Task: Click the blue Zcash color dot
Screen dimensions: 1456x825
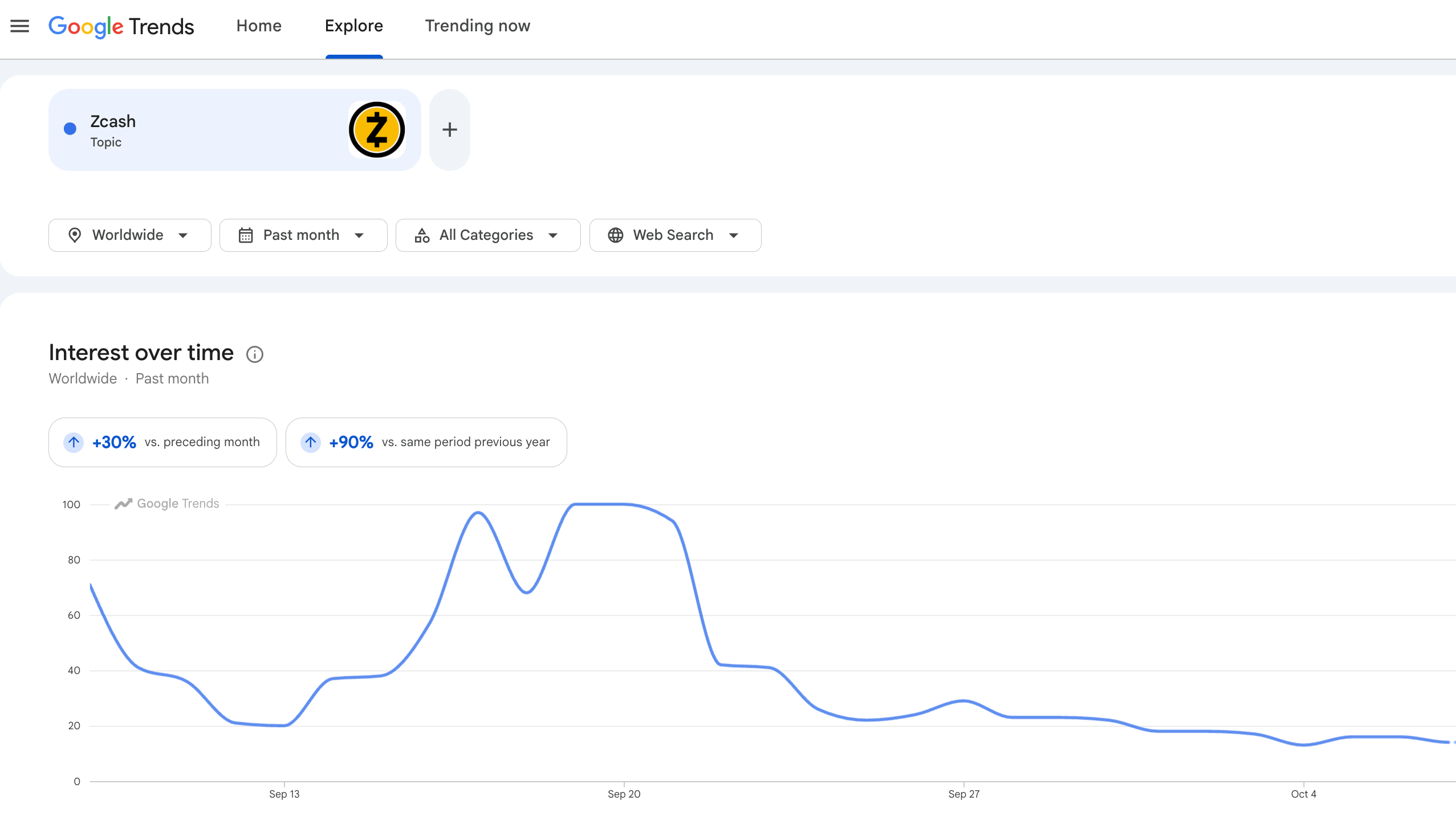Action: [x=70, y=129]
